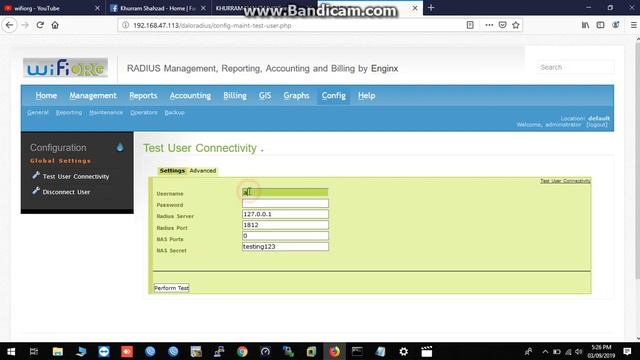Click the wrench icon beside Disconnect User
Viewport: 640px width, 360px height.
tap(36, 191)
